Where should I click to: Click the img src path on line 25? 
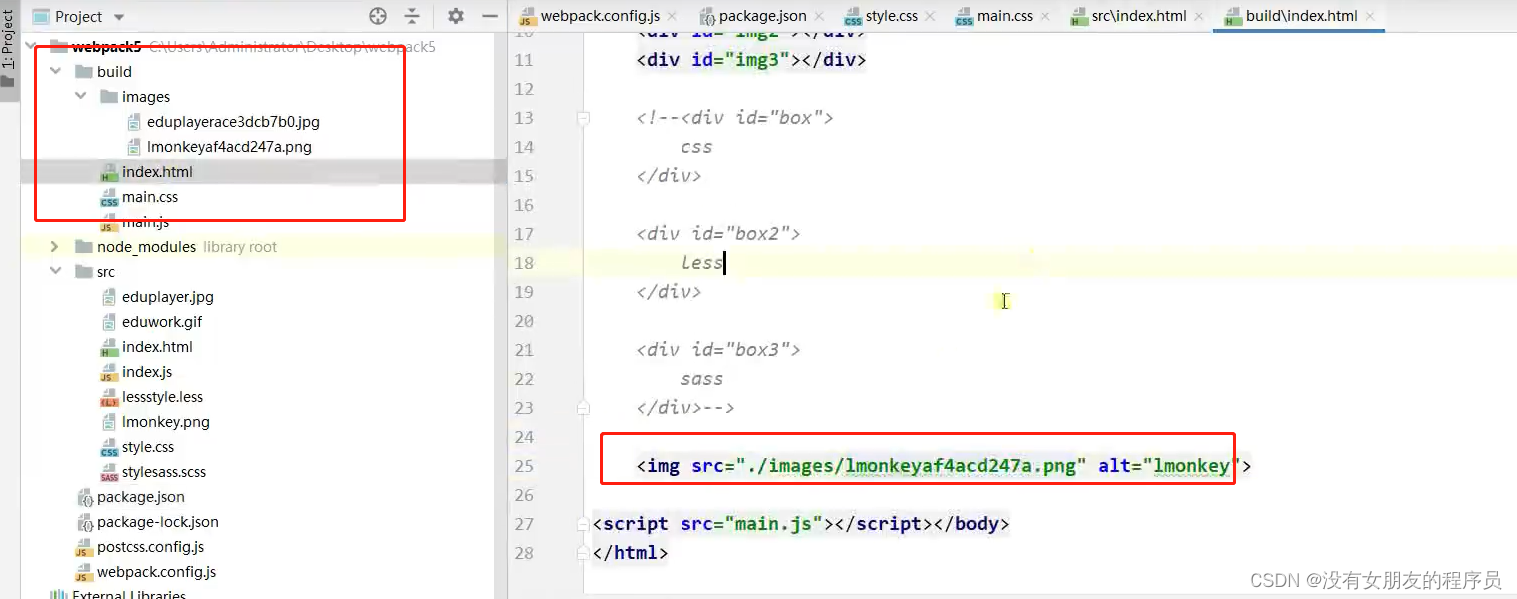click(912, 466)
